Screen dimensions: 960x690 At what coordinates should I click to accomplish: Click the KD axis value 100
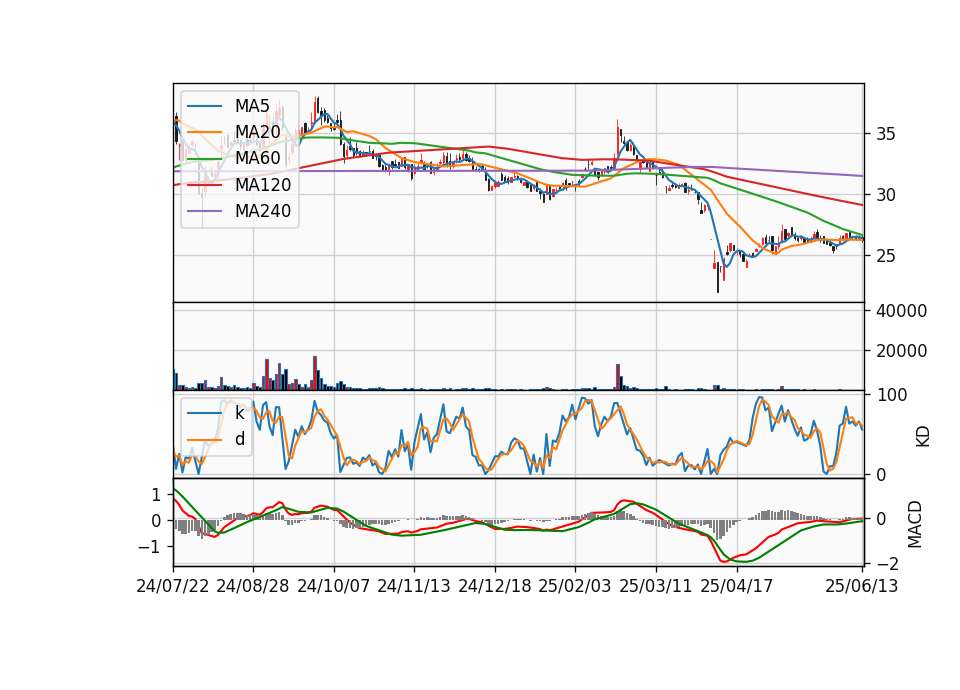pyautogui.click(x=892, y=395)
